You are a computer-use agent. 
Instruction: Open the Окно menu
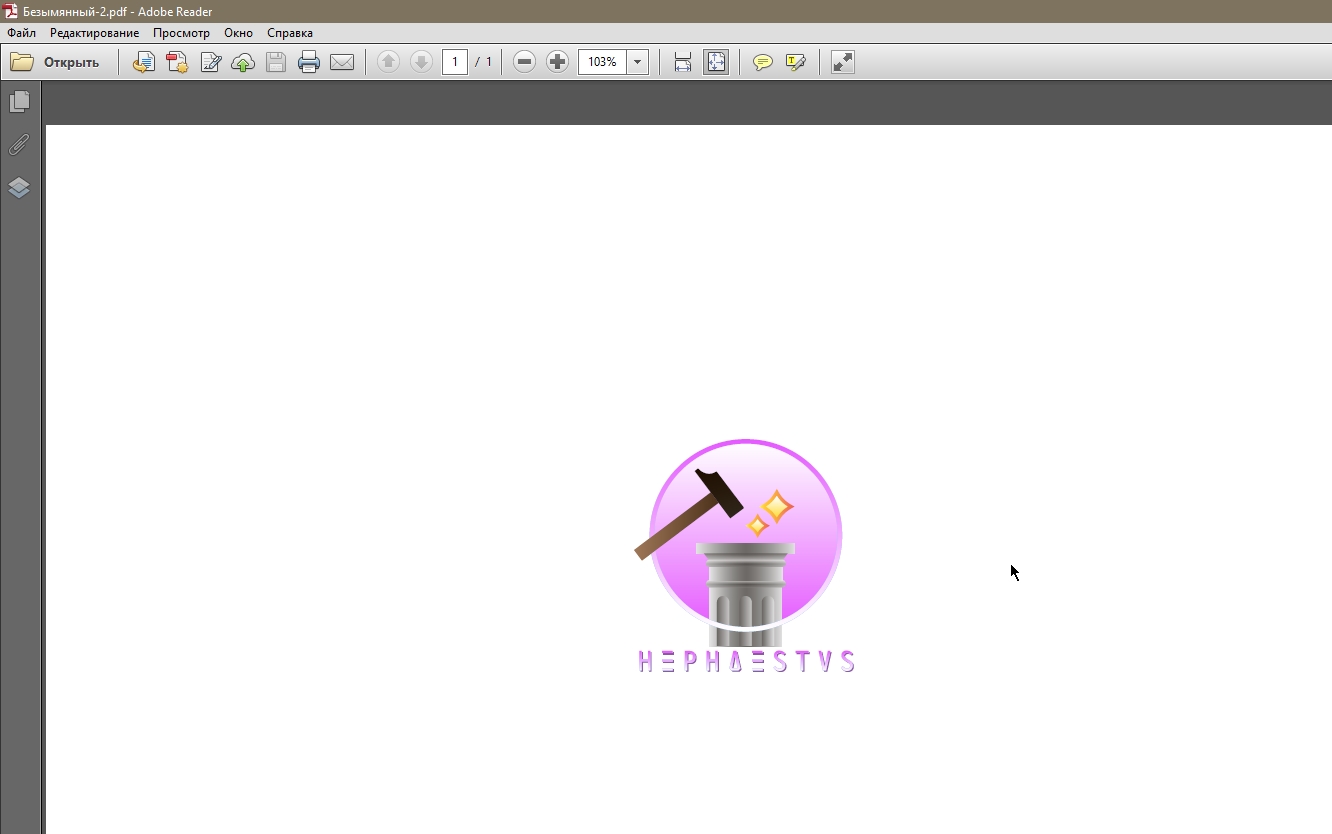tap(238, 33)
